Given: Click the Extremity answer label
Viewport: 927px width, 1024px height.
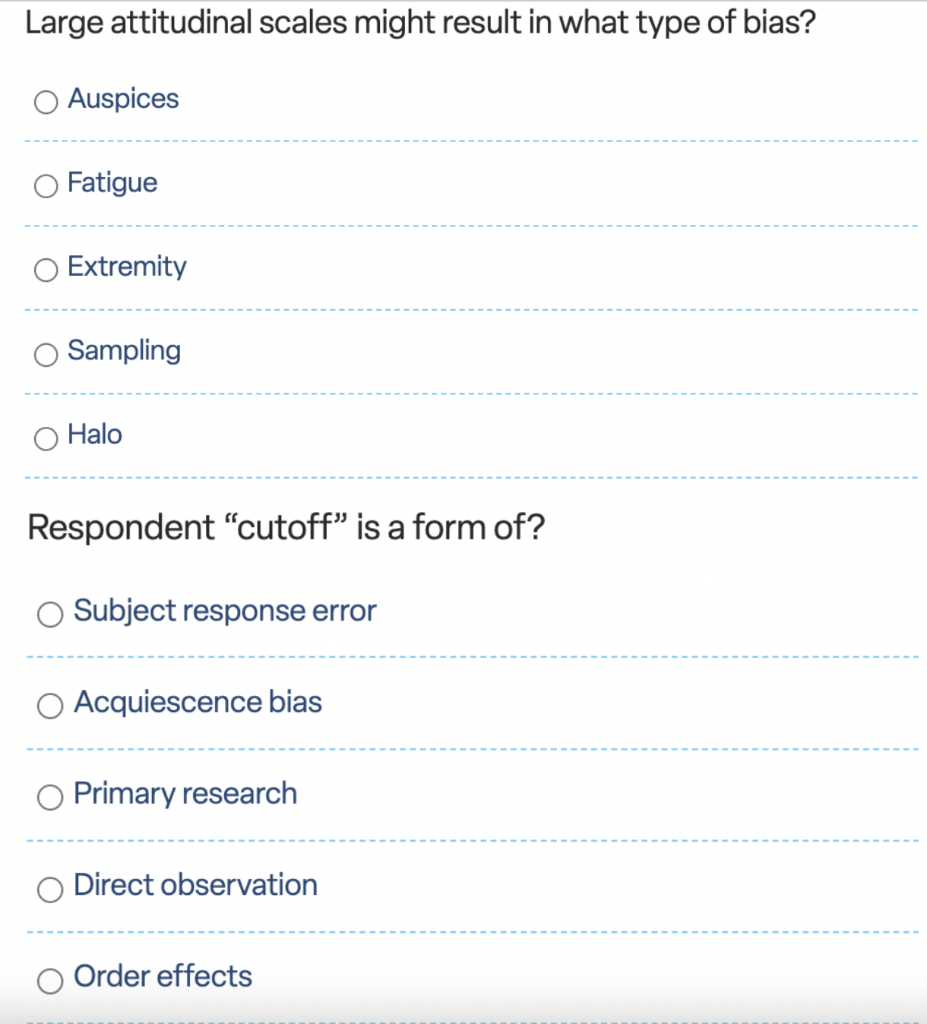Looking at the screenshot, I should (x=126, y=267).
